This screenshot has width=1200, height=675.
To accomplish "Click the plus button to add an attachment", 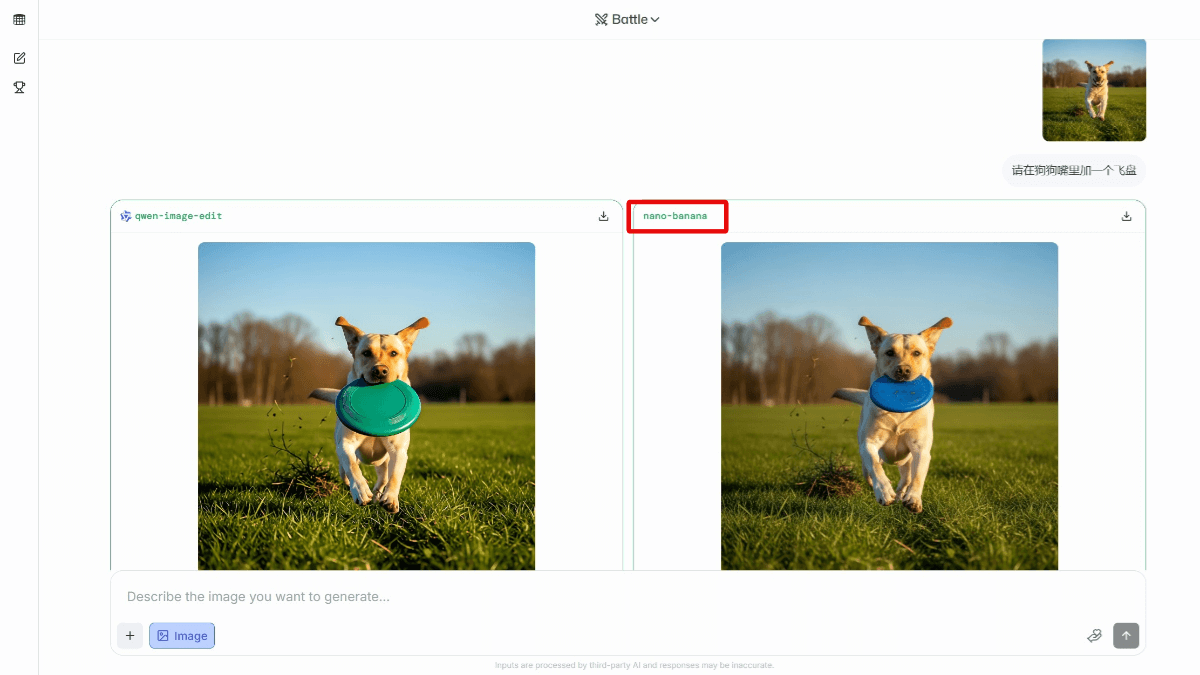I will coord(129,636).
